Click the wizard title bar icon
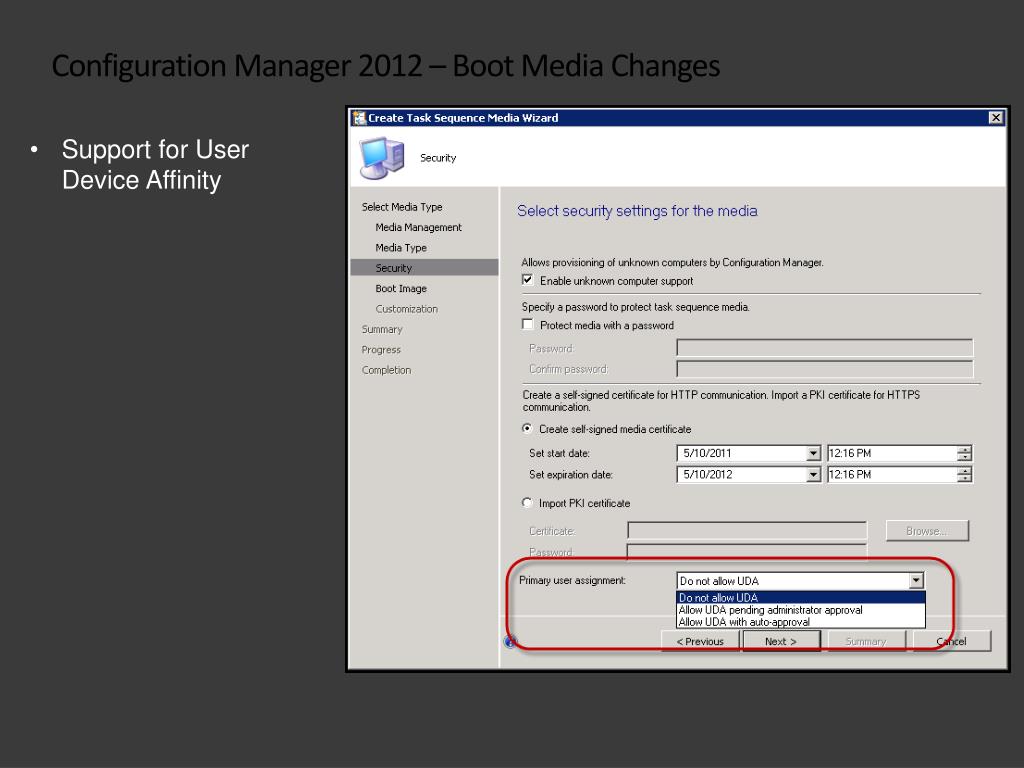 pos(359,118)
